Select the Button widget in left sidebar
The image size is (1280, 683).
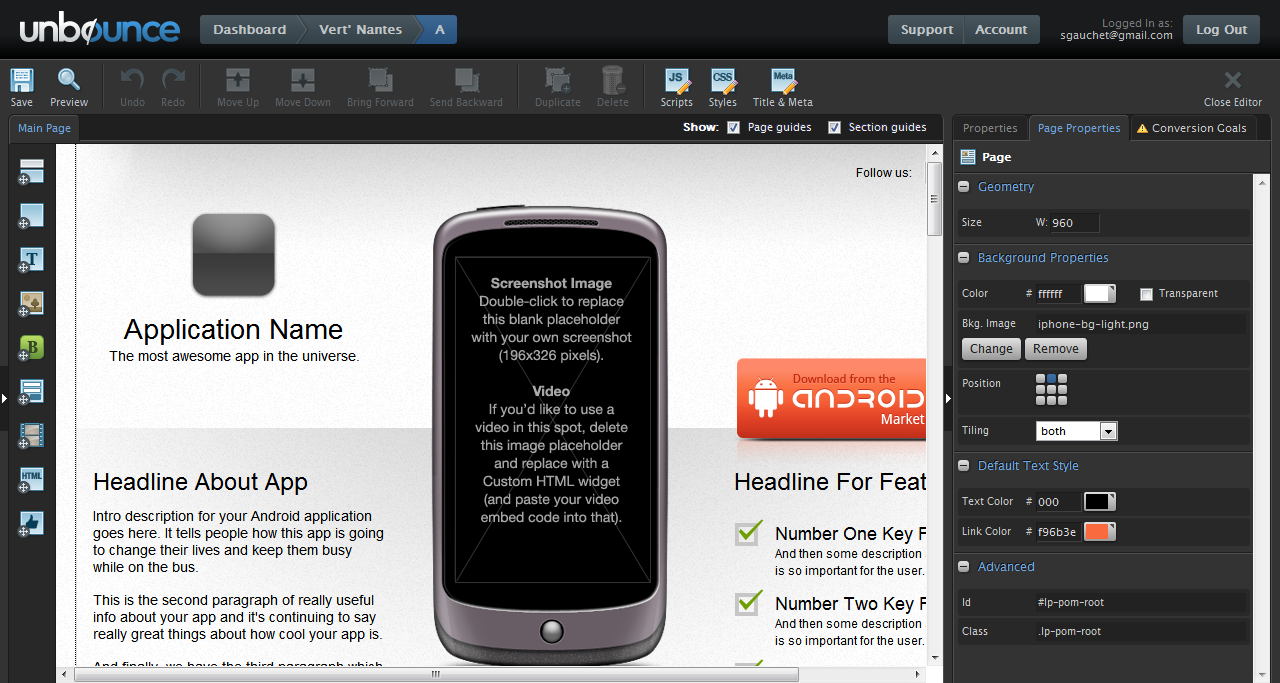pyautogui.click(x=31, y=348)
